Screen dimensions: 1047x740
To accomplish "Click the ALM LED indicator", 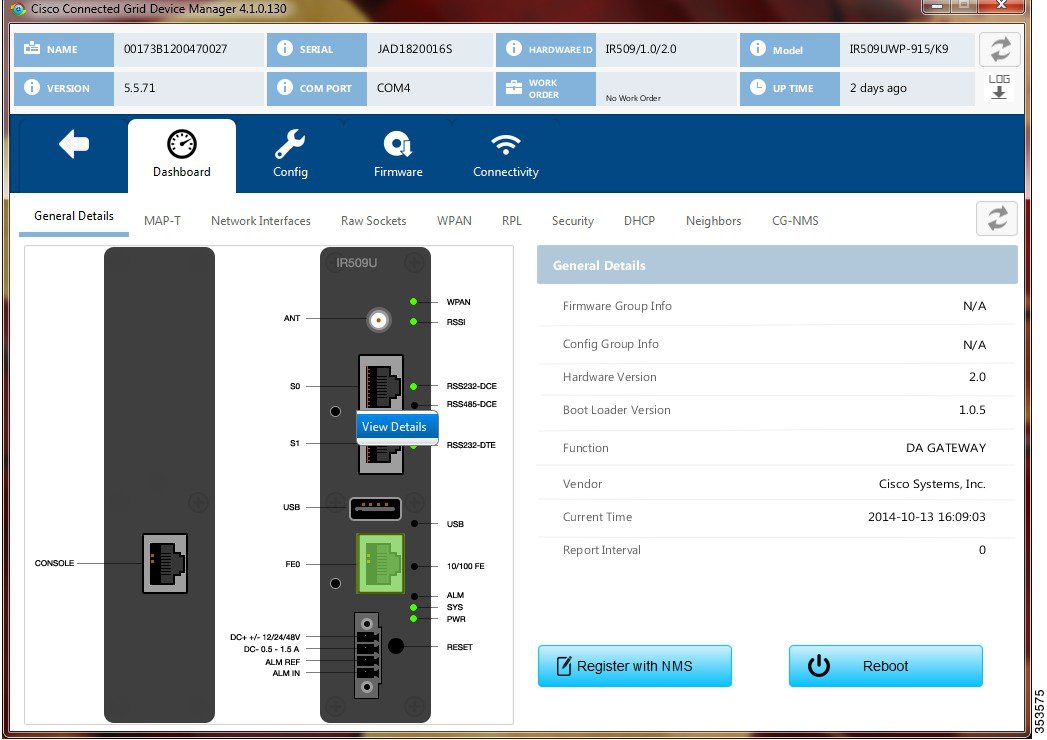I will click(x=415, y=596).
